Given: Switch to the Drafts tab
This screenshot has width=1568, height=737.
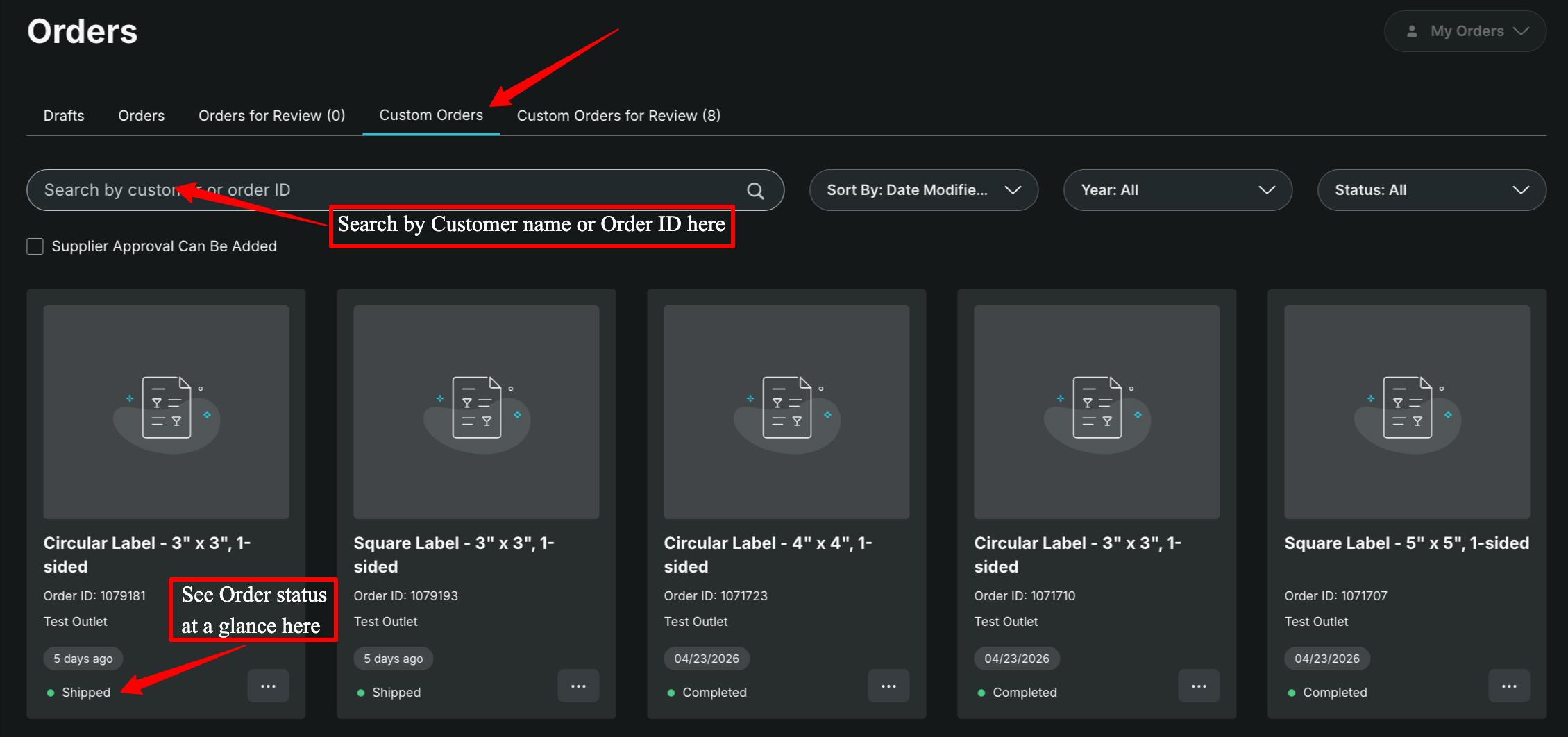Looking at the screenshot, I should point(64,116).
